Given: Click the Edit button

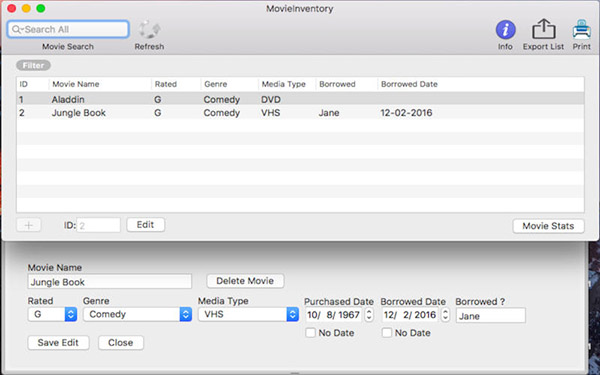Looking at the screenshot, I should click(146, 225).
